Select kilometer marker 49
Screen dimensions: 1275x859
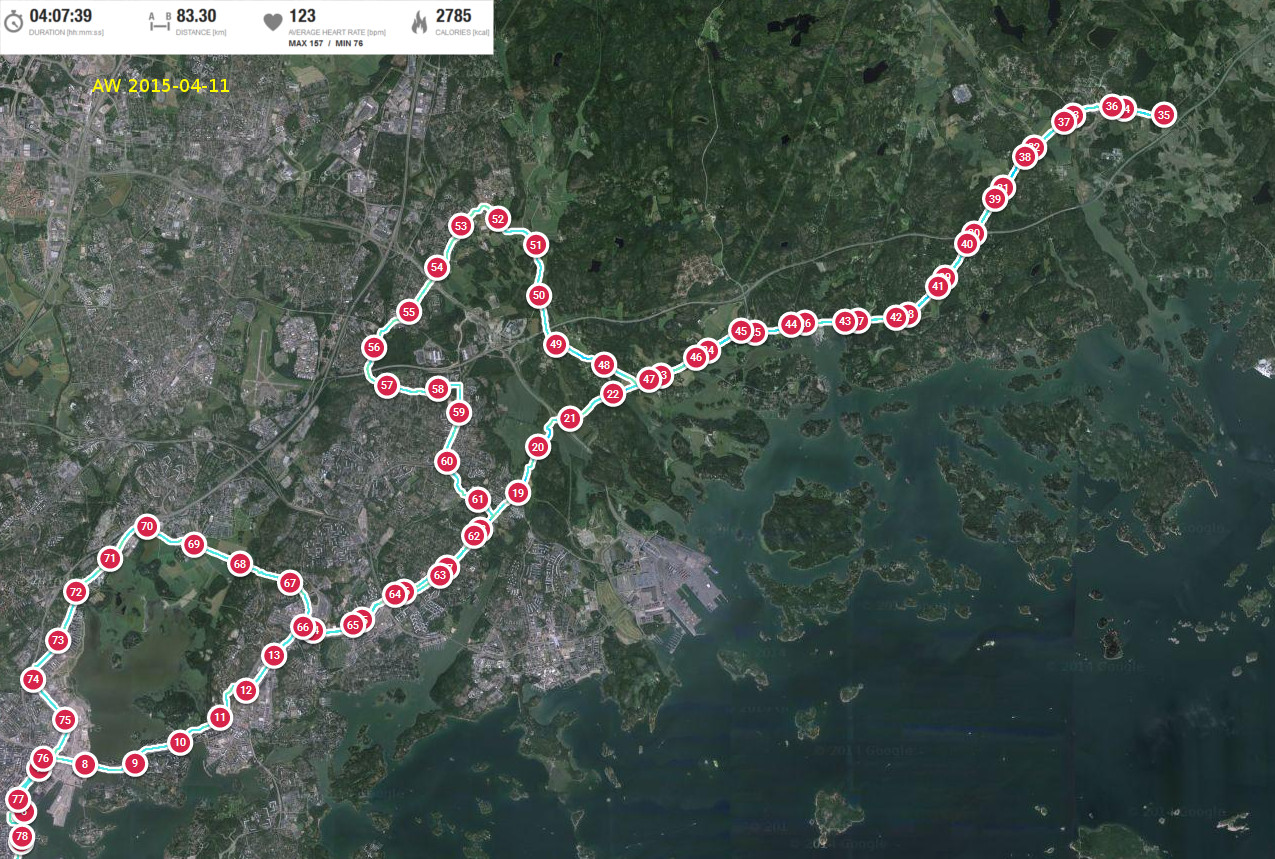(557, 344)
